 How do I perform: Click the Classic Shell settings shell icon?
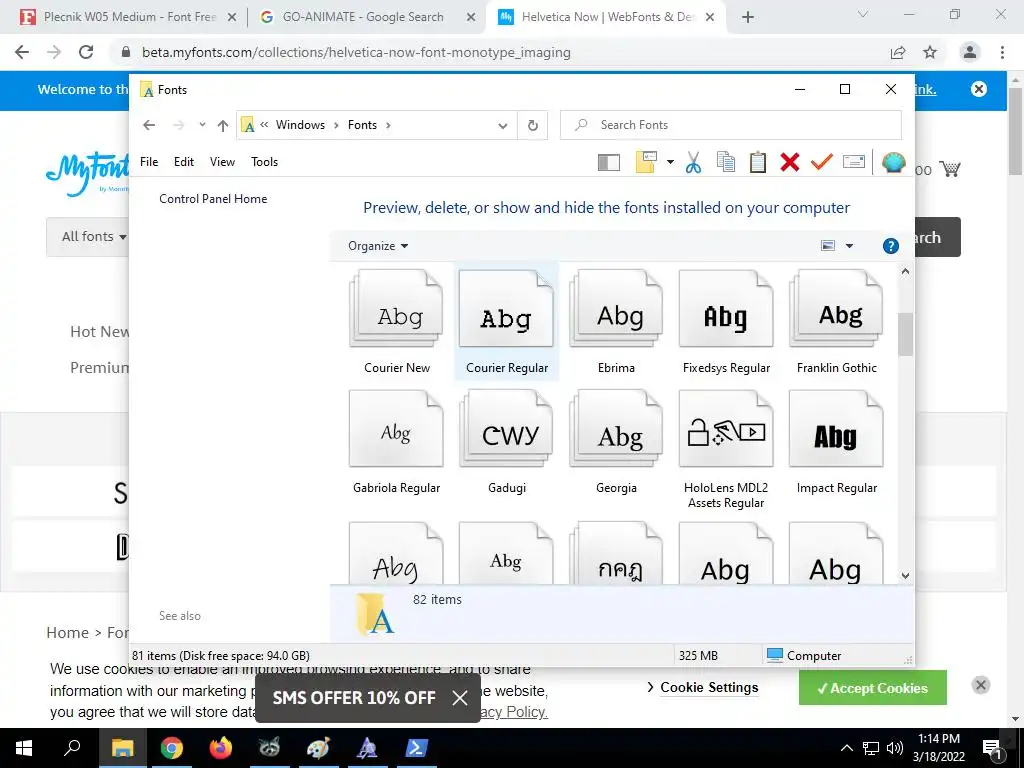click(893, 162)
